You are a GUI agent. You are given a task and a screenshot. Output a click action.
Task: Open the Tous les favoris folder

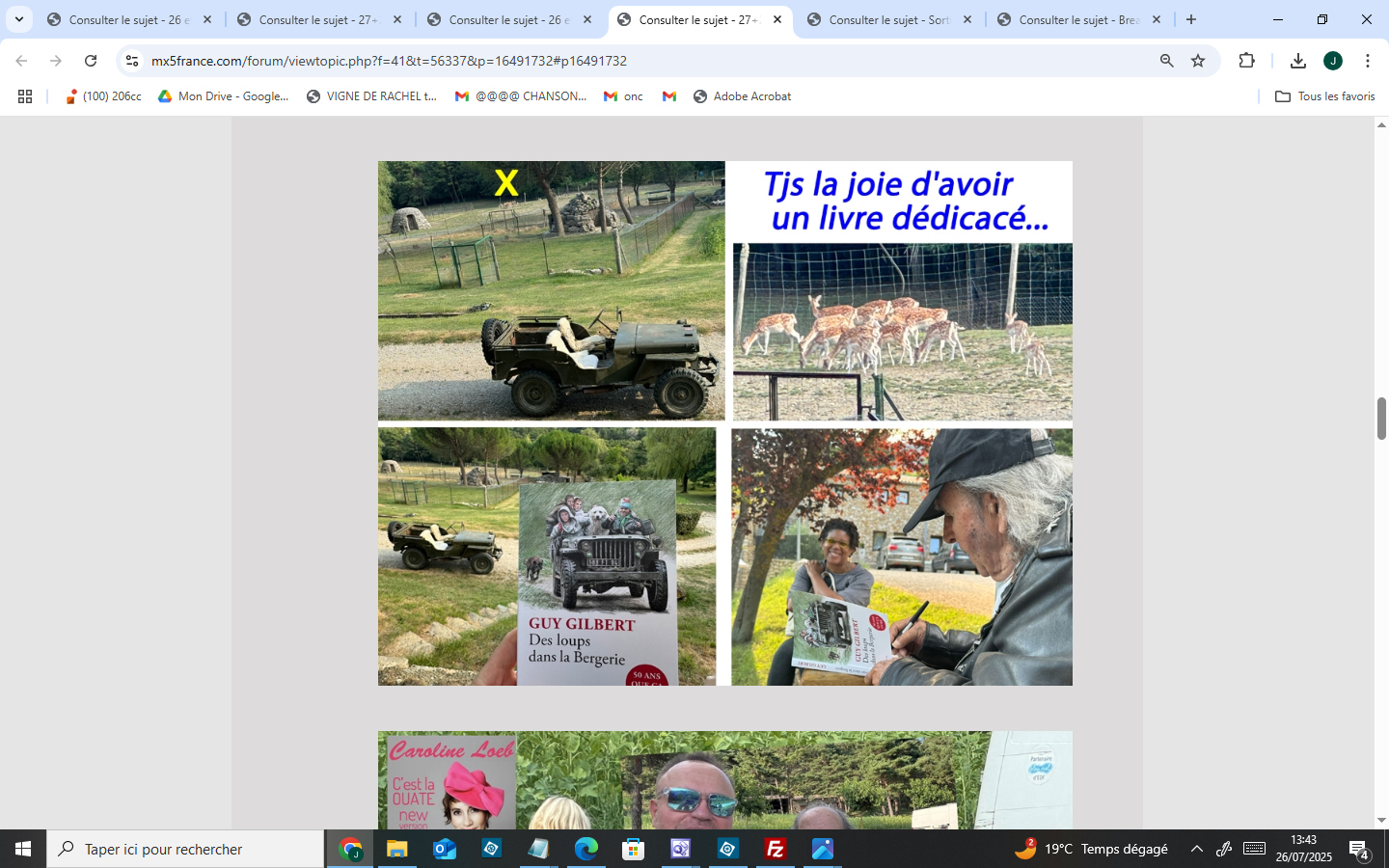(1324, 96)
